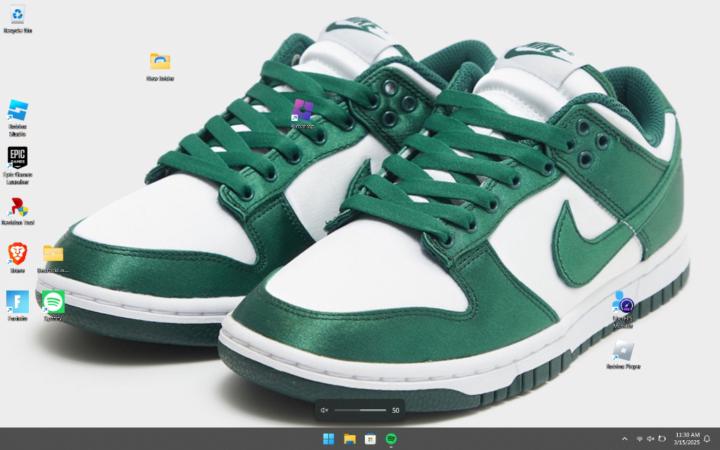This screenshot has width=720, height=450.
Task: Open Spotify from the taskbar
Action: coord(391,439)
